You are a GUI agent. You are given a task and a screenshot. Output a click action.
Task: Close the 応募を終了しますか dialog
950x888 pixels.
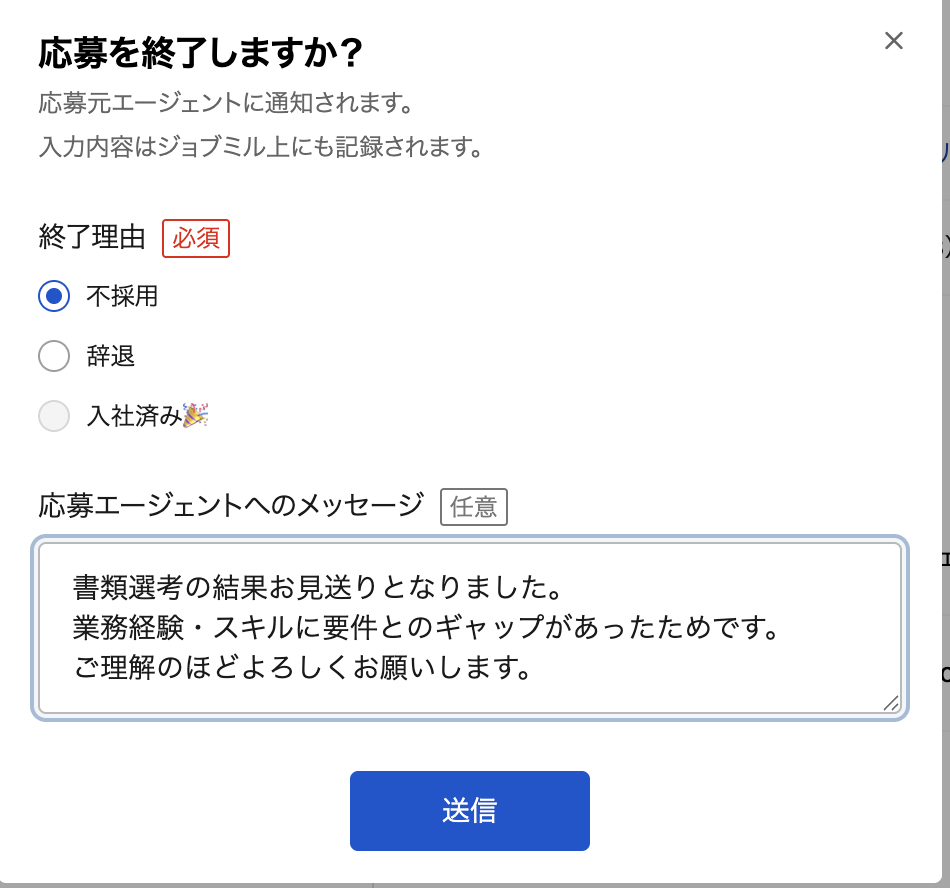pyautogui.click(x=894, y=41)
